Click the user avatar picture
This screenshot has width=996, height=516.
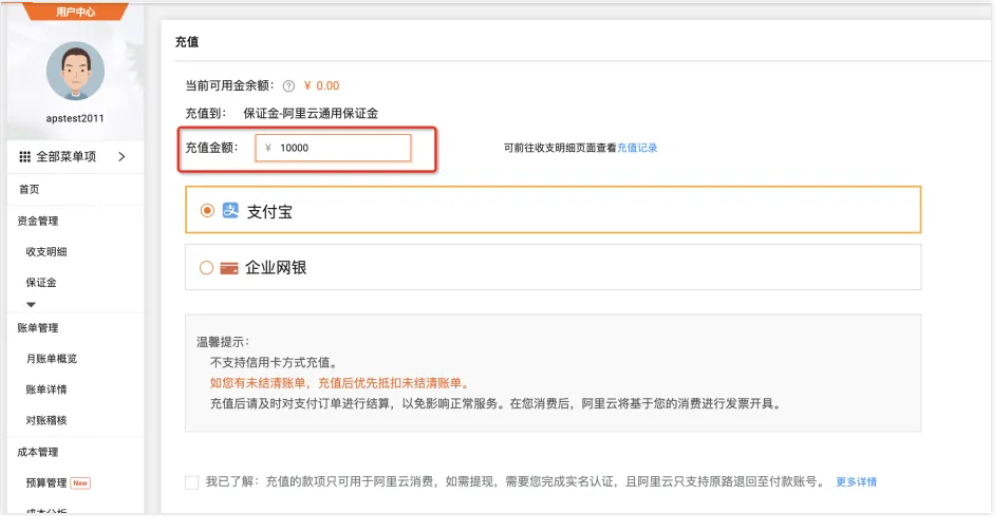[x=76, y=71]
